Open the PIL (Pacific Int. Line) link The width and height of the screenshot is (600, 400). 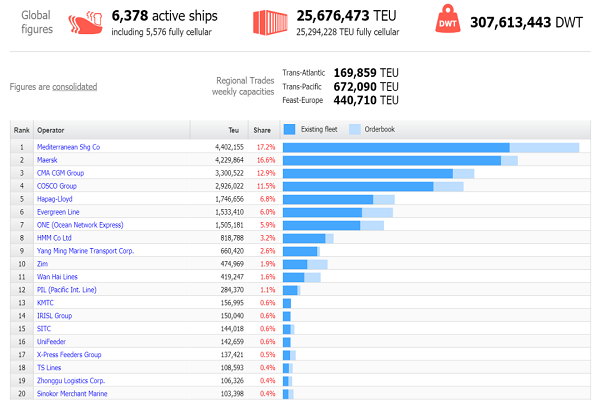67,290
